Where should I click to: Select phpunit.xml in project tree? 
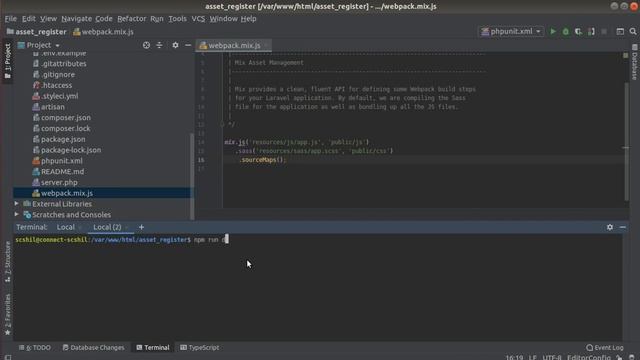(62, 161)
